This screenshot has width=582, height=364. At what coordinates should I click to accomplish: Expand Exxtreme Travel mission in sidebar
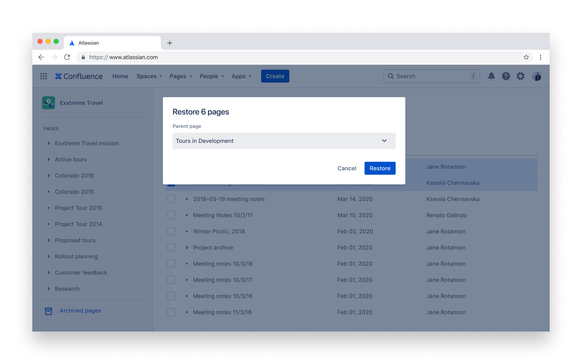[48, 143]
